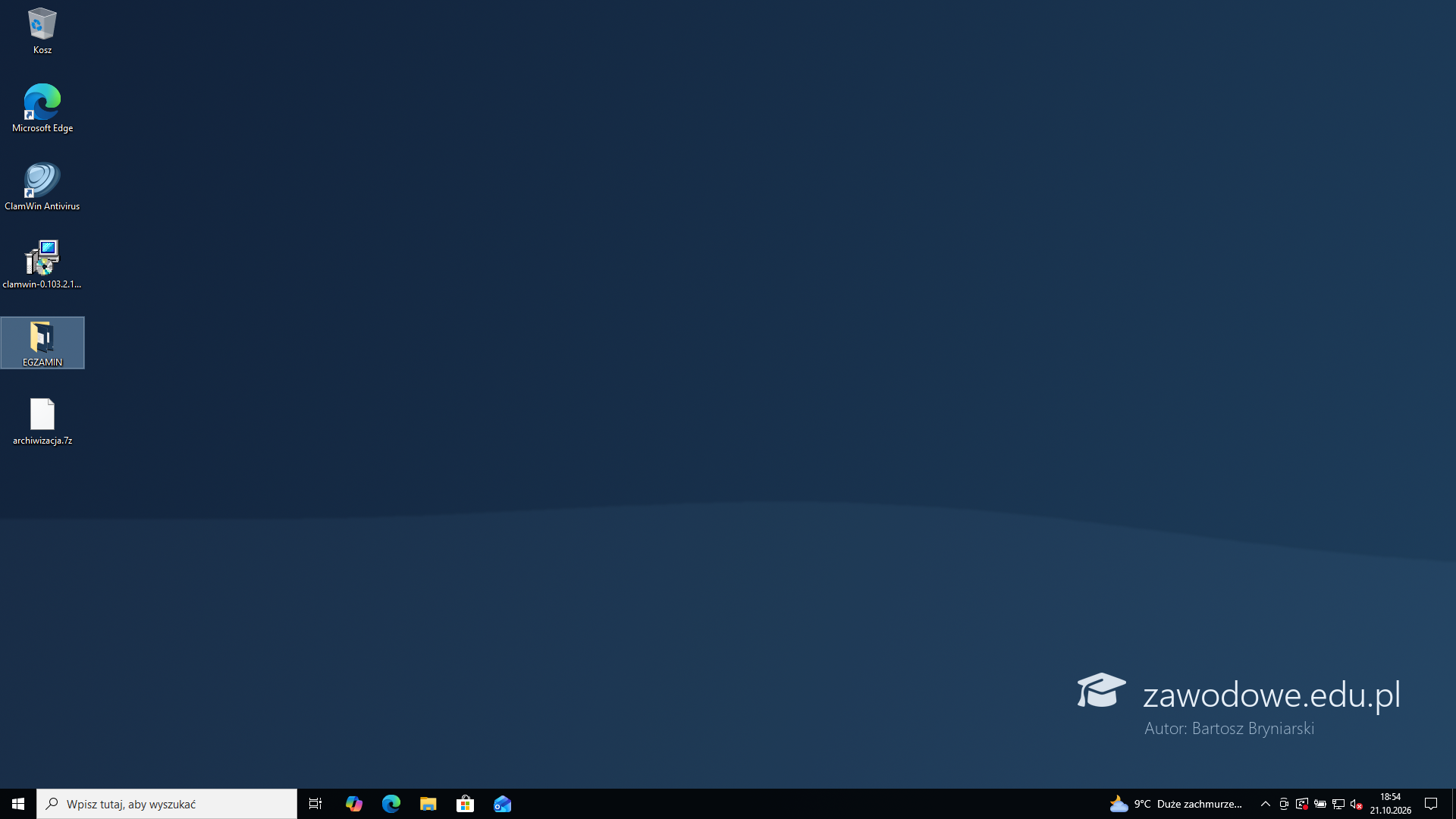1456x819 pixels.
Task: Select the Microsoft Edge desktop shortcut
Action: click(42, 108)
